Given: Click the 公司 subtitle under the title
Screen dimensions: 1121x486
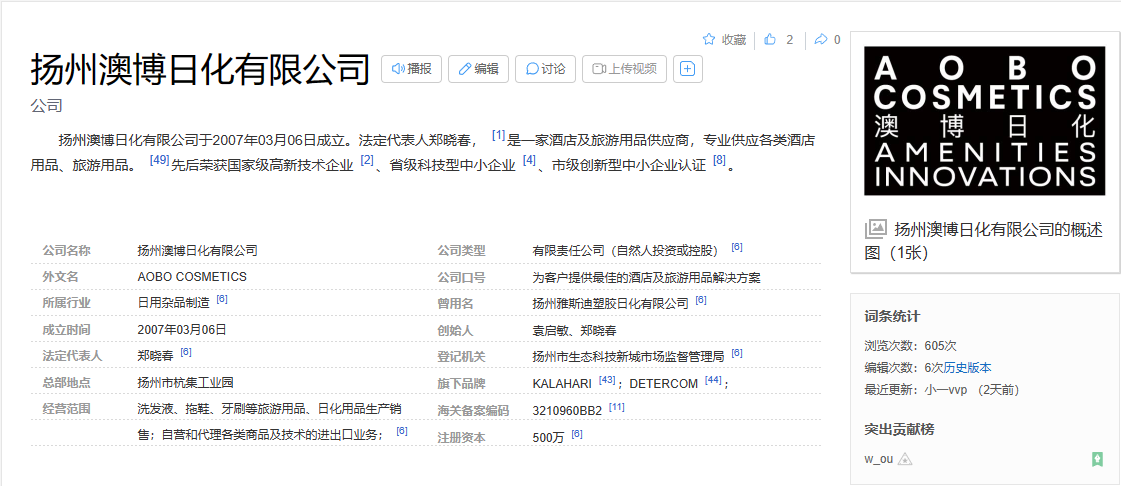Looking at the screenshot, I should [46, 106].
